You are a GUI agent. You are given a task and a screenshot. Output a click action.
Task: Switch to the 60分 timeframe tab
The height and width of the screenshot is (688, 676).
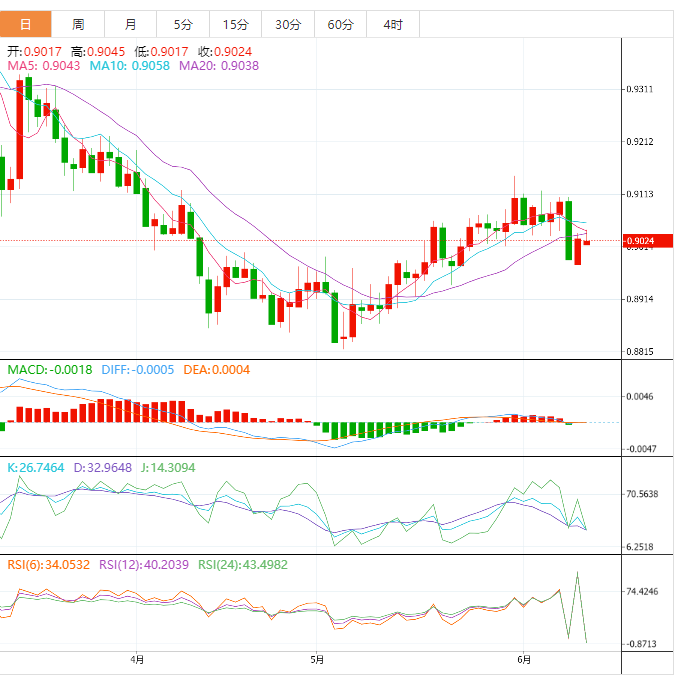point(340,24)
